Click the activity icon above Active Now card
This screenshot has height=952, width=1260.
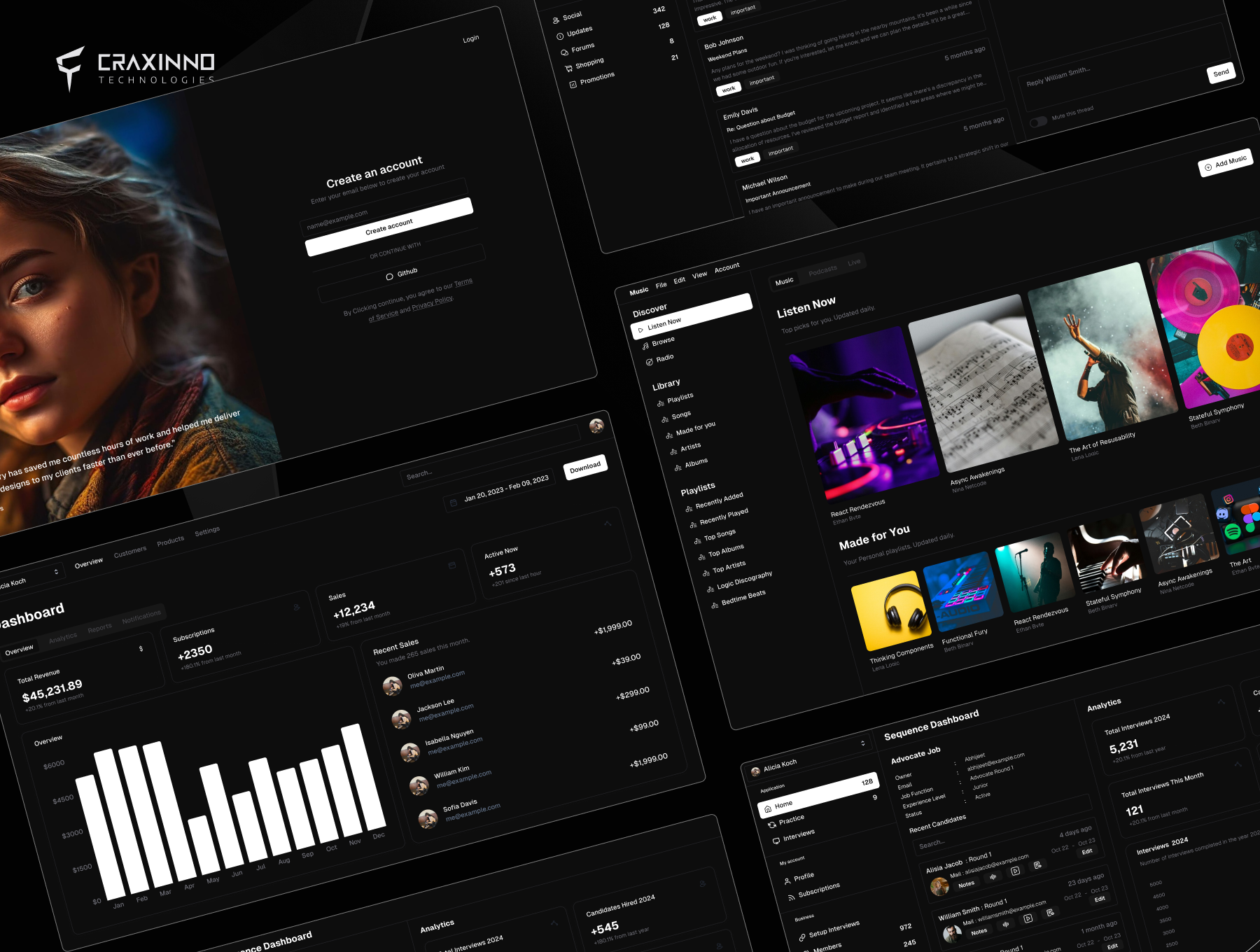tap(608, 523)
